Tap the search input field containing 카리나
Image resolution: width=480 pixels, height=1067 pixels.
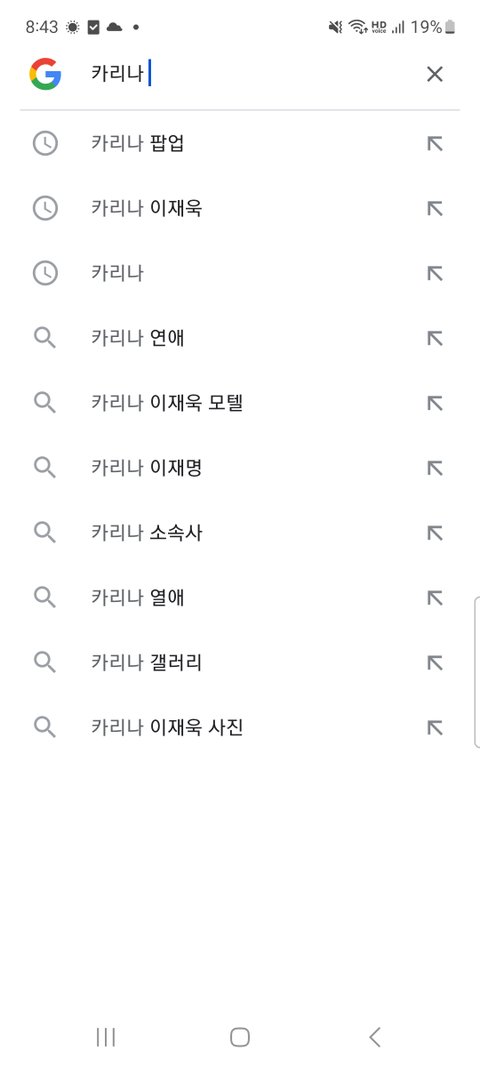pyautogui.click(x=252, y=73)
